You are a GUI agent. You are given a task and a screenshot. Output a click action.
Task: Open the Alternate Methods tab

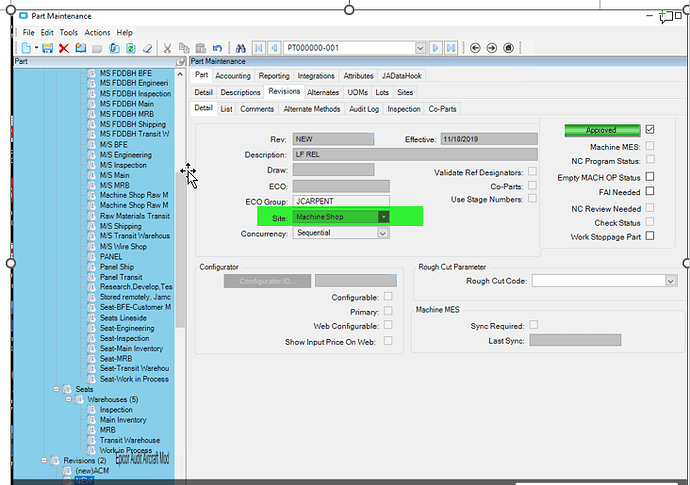pyautogui.click(x=312, y=109)
